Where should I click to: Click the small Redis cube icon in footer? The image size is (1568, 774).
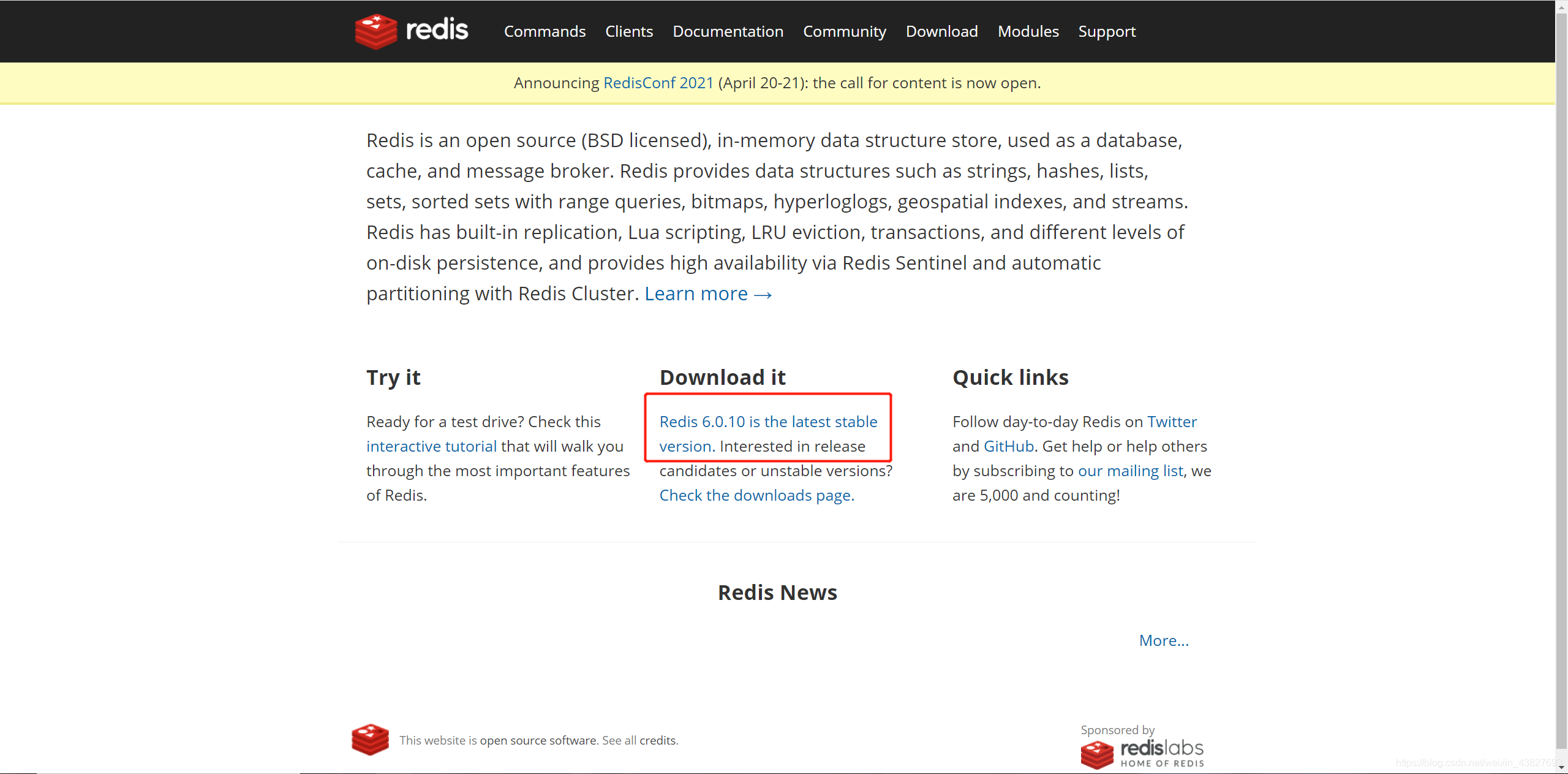370,740
